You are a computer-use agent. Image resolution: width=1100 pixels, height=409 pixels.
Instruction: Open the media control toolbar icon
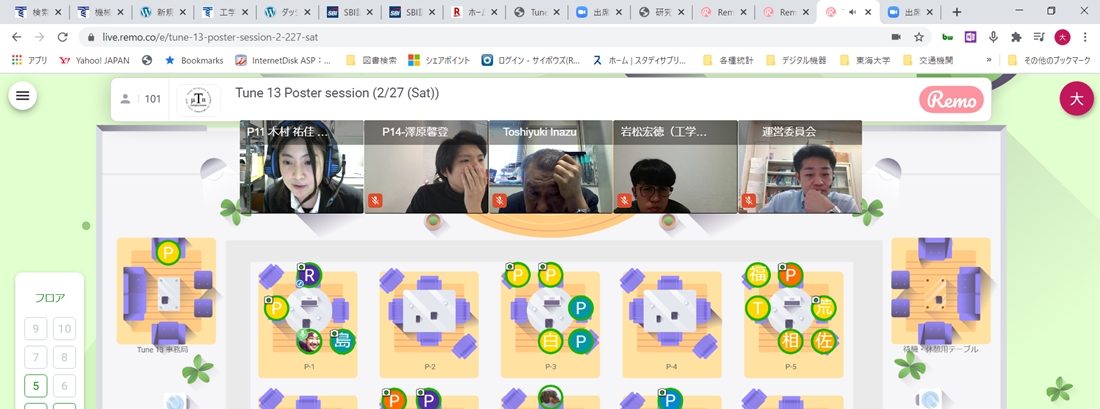pos(1039,37)
